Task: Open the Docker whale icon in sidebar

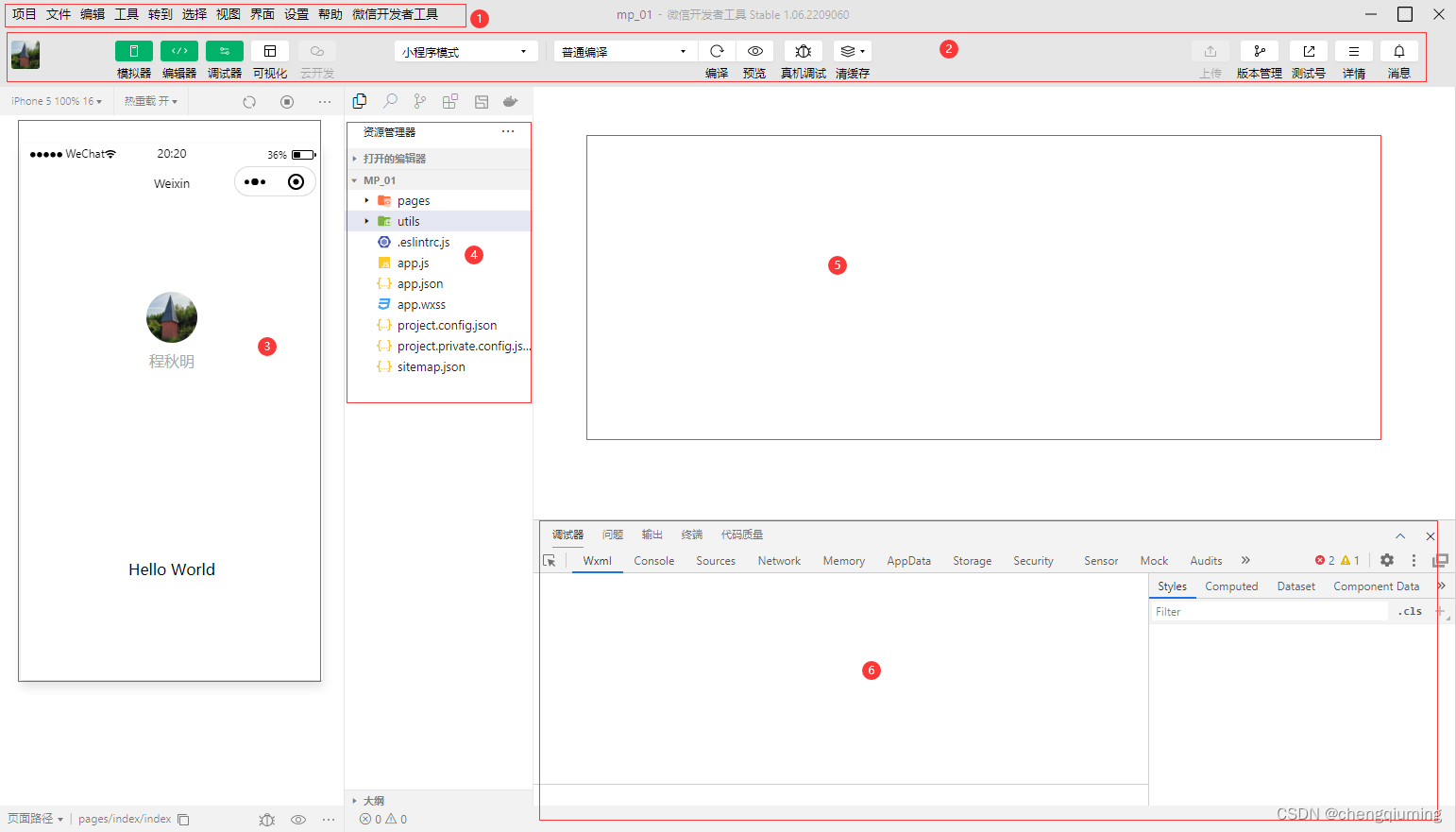Action: click(511, 101)
